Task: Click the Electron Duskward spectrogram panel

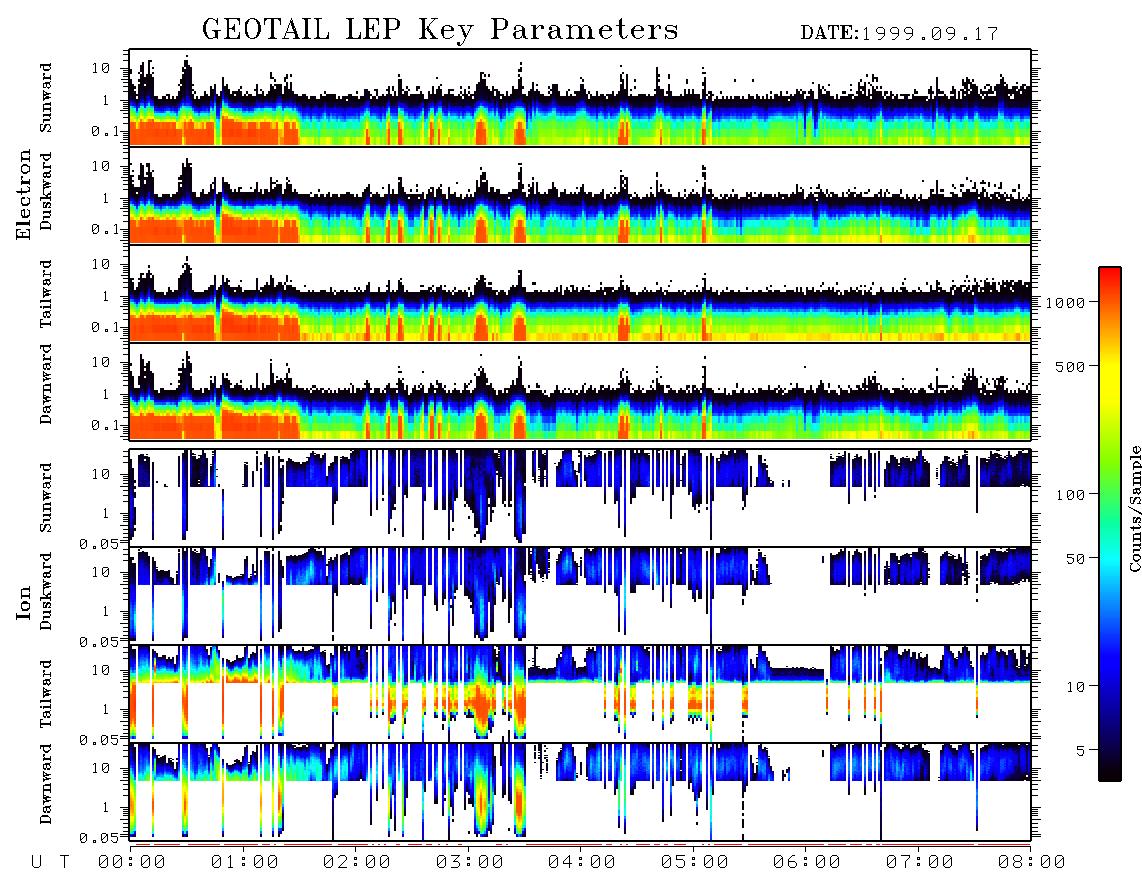Action: (580, 195)
